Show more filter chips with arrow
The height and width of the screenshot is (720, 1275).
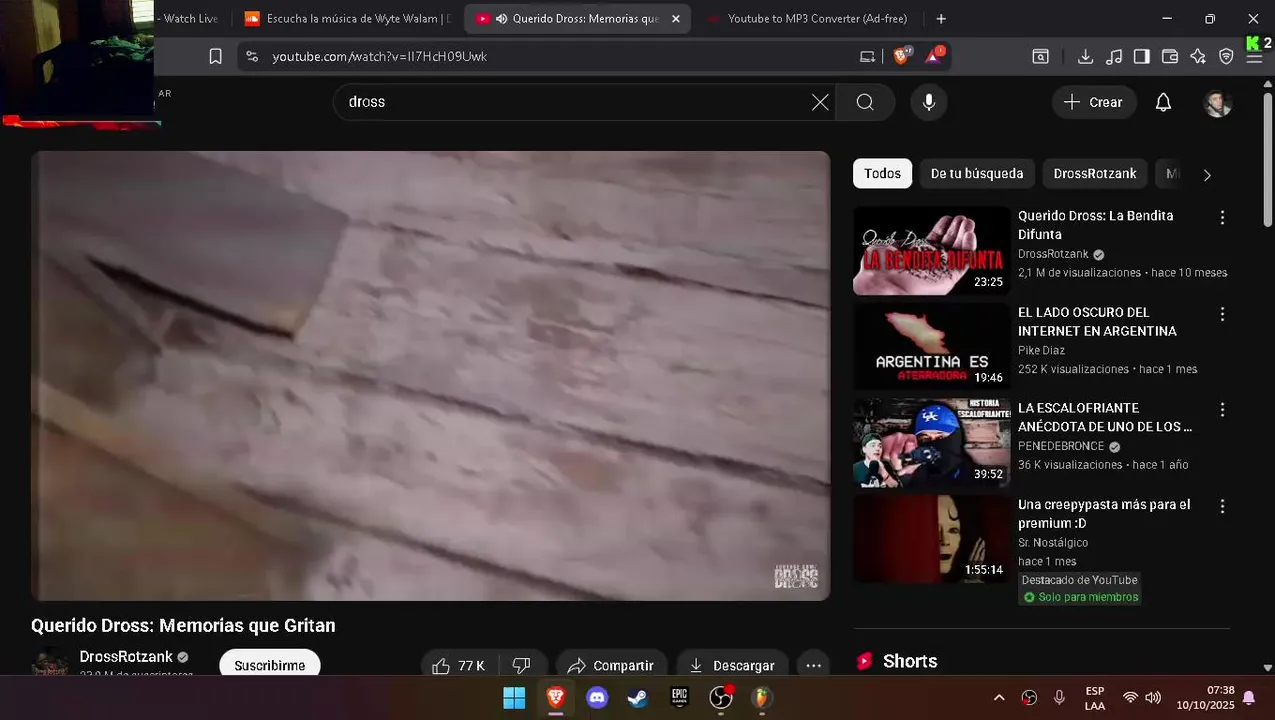point(1207,175)
